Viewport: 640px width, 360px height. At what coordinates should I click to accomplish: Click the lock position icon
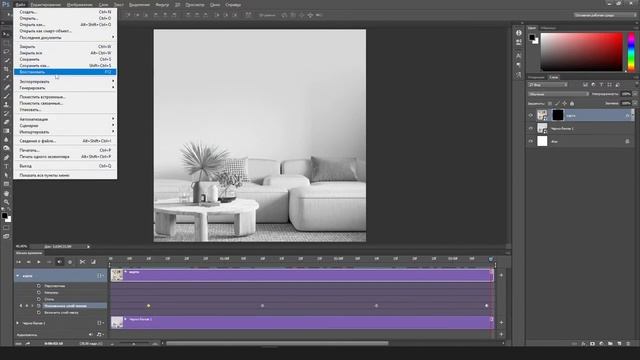[564, 104]
